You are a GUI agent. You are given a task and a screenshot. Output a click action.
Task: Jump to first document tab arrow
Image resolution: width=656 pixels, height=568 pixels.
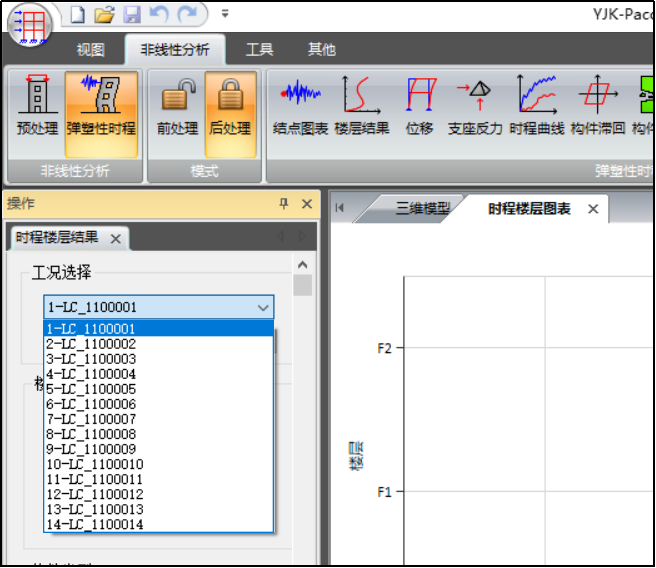(340, 207)
